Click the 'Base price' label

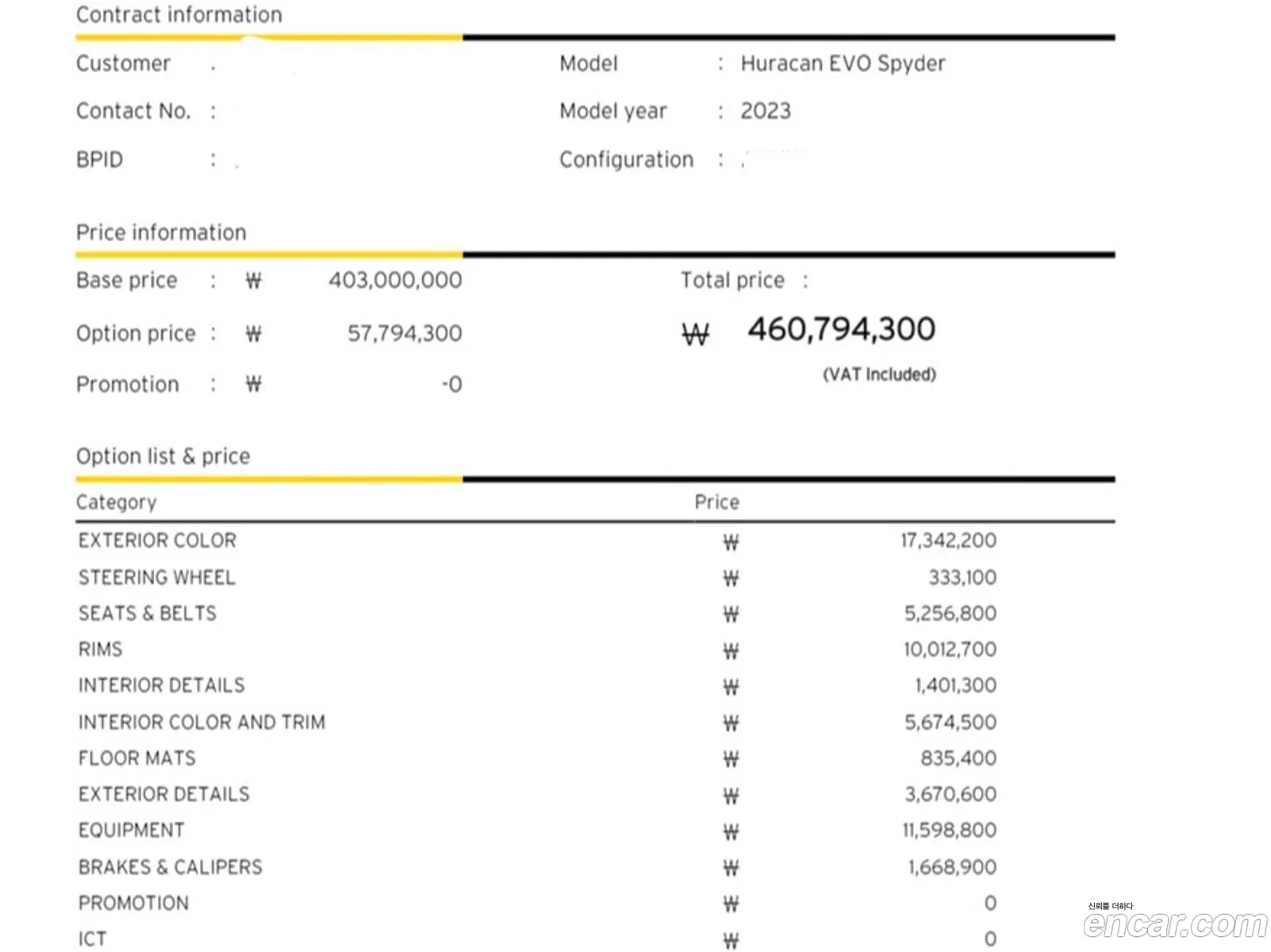(x=127, y=280)
